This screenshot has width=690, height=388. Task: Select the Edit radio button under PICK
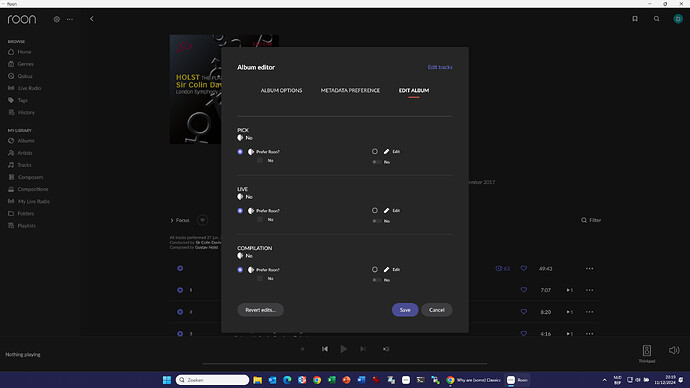pyautogui.click(x=374, y=151)
